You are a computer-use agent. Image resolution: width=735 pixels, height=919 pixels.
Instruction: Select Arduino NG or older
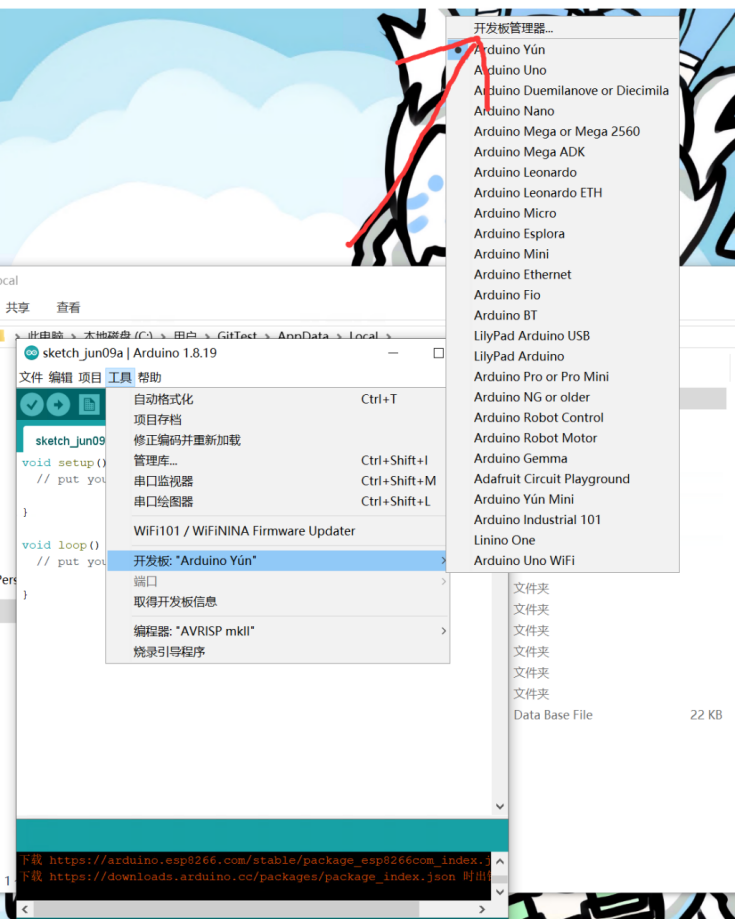[x=563, y=397]
